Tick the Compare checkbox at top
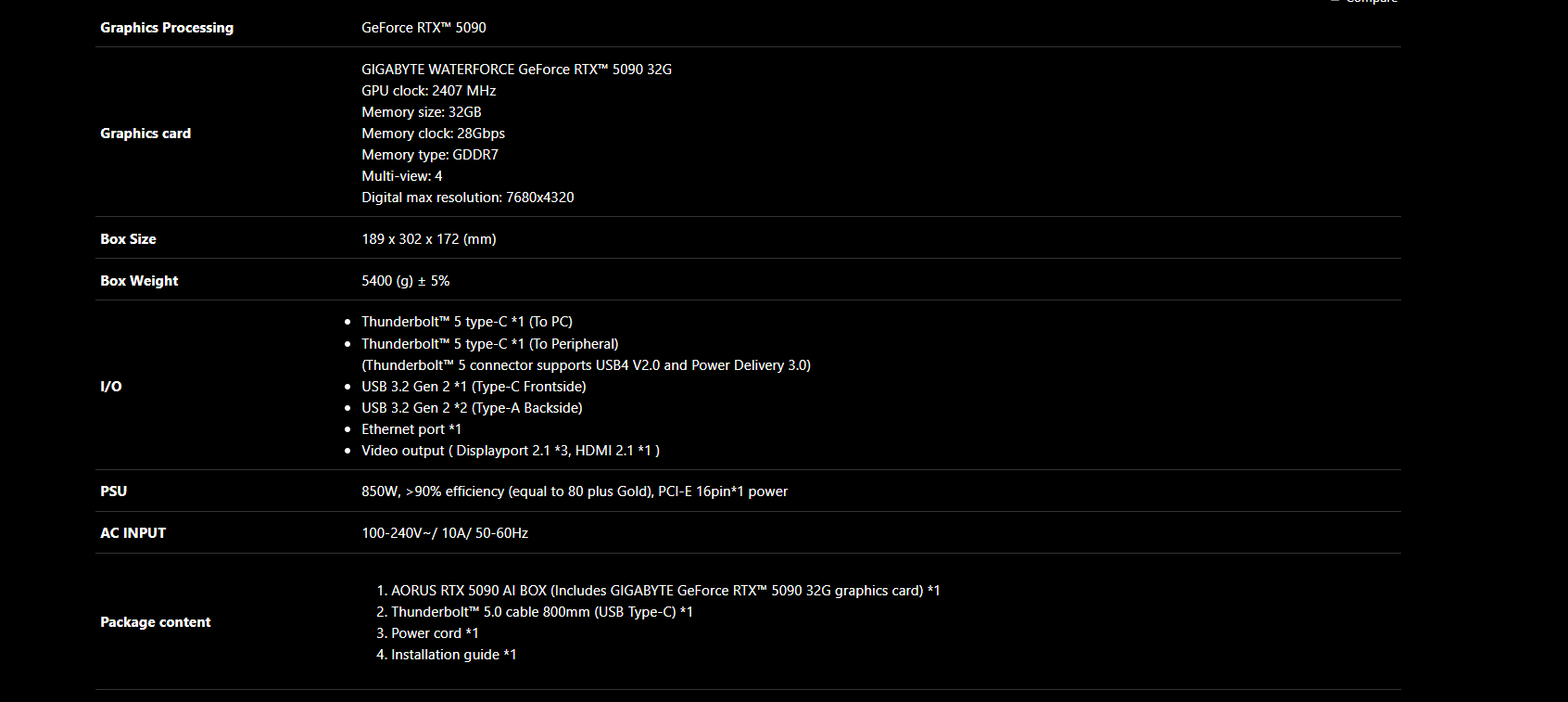 (1335, 1)
